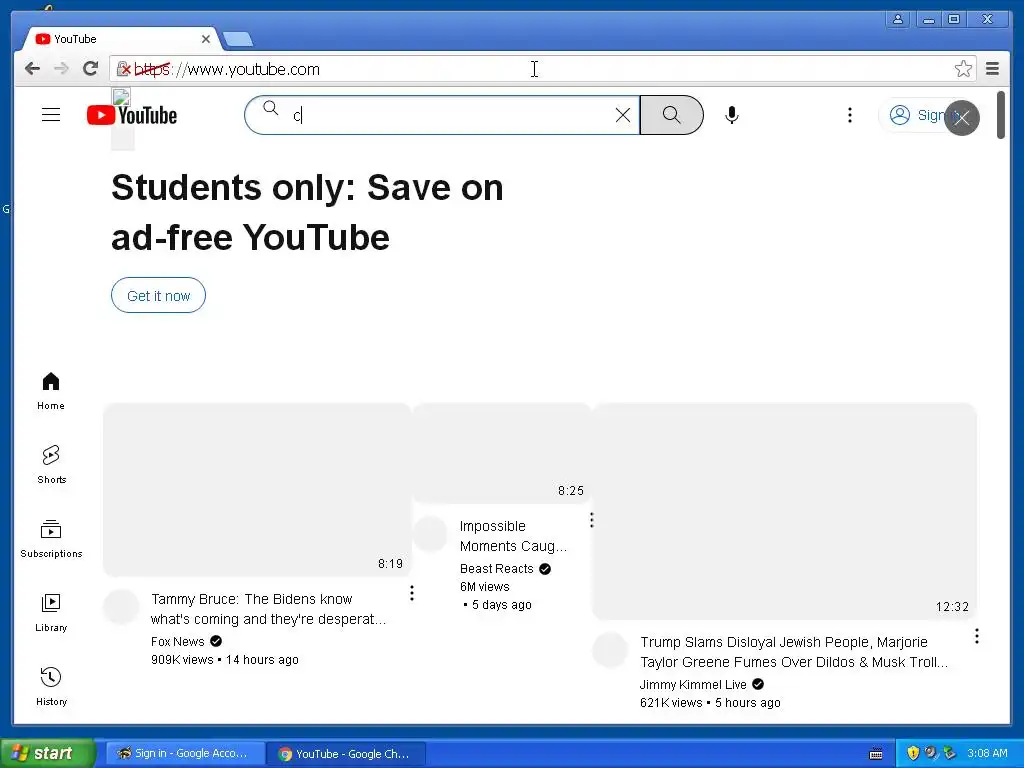Viewport: 1024px width, 768px height.
Task: Open the YouTube hamburger guide menu
Action: pyautogui.click(x=51, y=115)
